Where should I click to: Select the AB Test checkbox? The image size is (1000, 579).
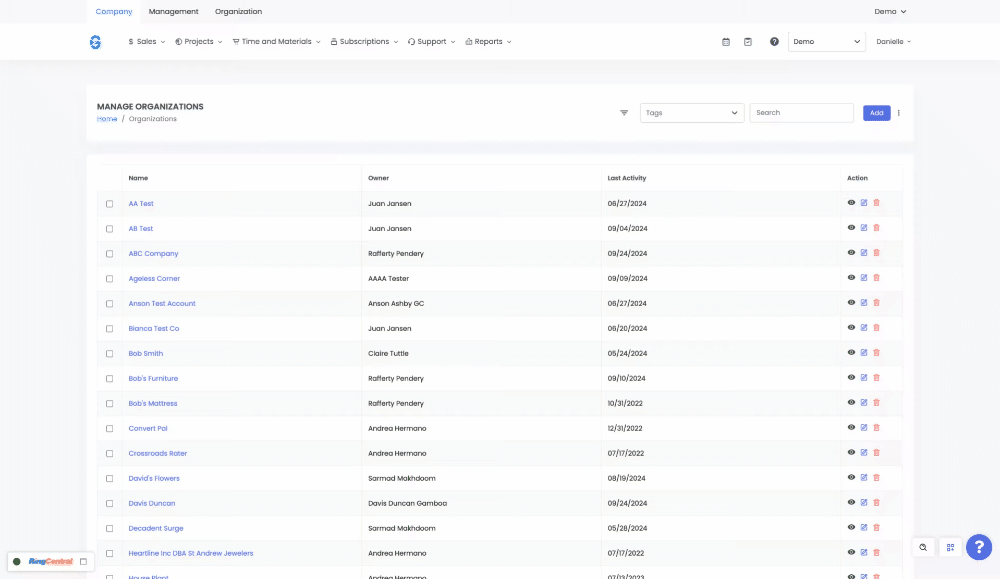point(110,229)
